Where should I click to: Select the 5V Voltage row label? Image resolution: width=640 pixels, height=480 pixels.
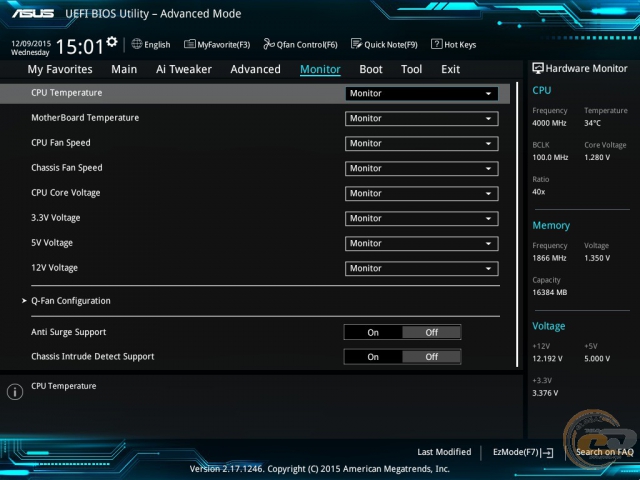(52, 243)
